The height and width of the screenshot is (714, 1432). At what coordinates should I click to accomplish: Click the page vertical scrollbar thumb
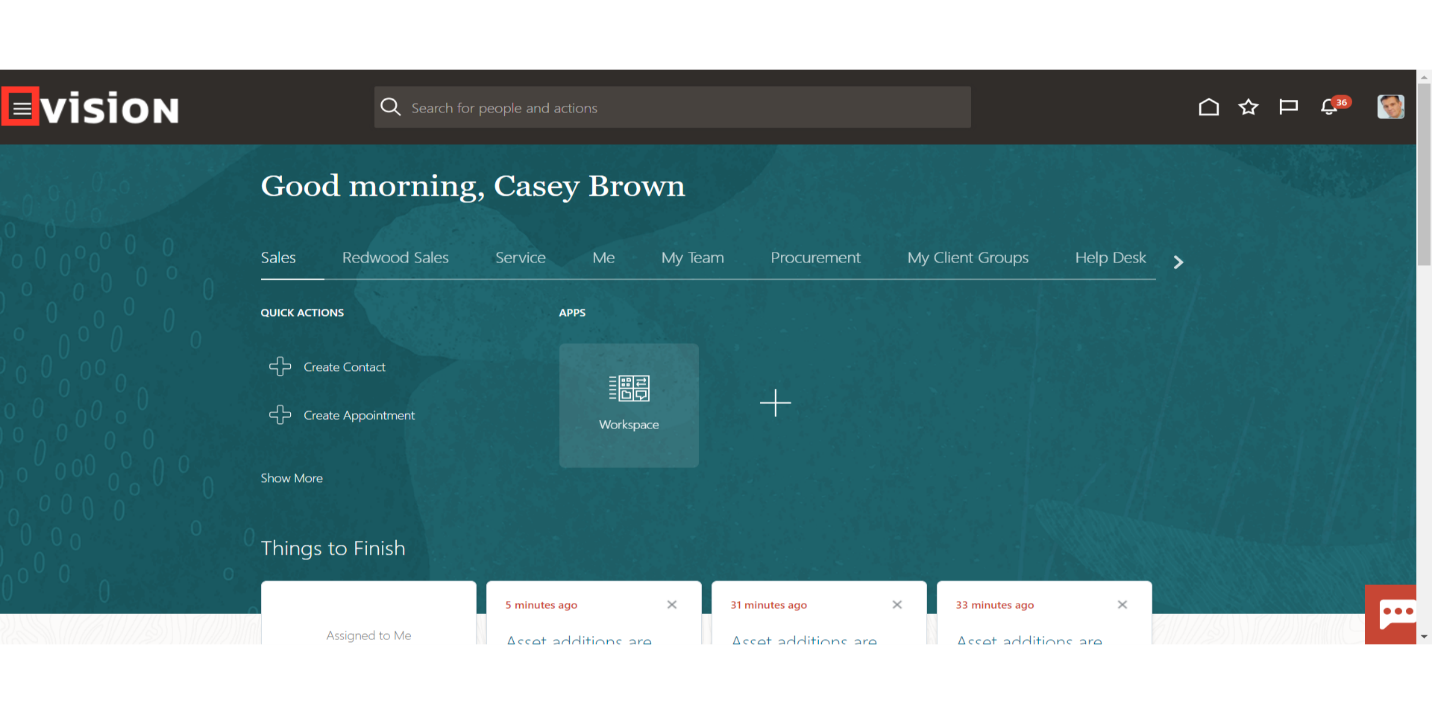(x=1424, y=176)
